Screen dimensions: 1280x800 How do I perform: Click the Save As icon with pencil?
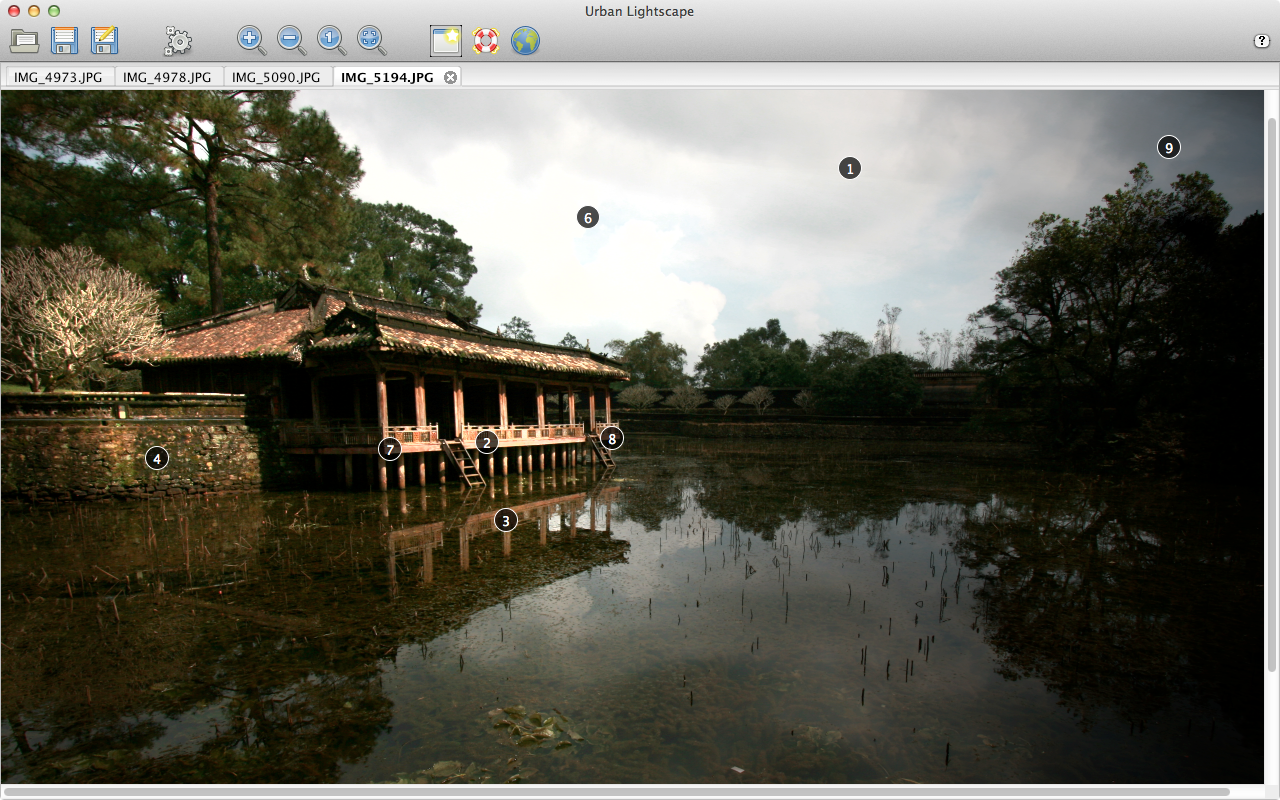105,41
